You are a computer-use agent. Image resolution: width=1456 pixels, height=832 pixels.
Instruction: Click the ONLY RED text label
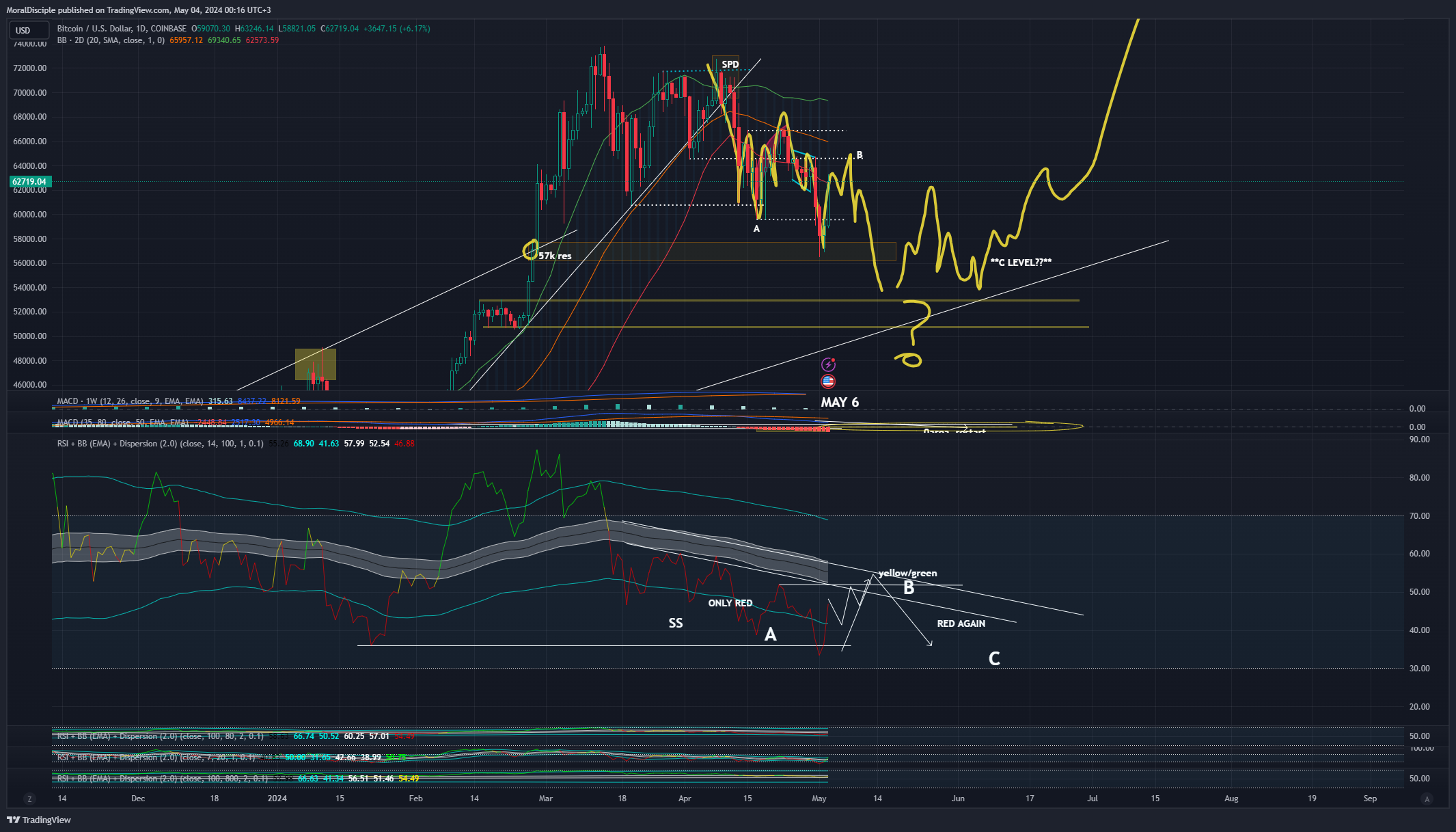click(730, 603)
